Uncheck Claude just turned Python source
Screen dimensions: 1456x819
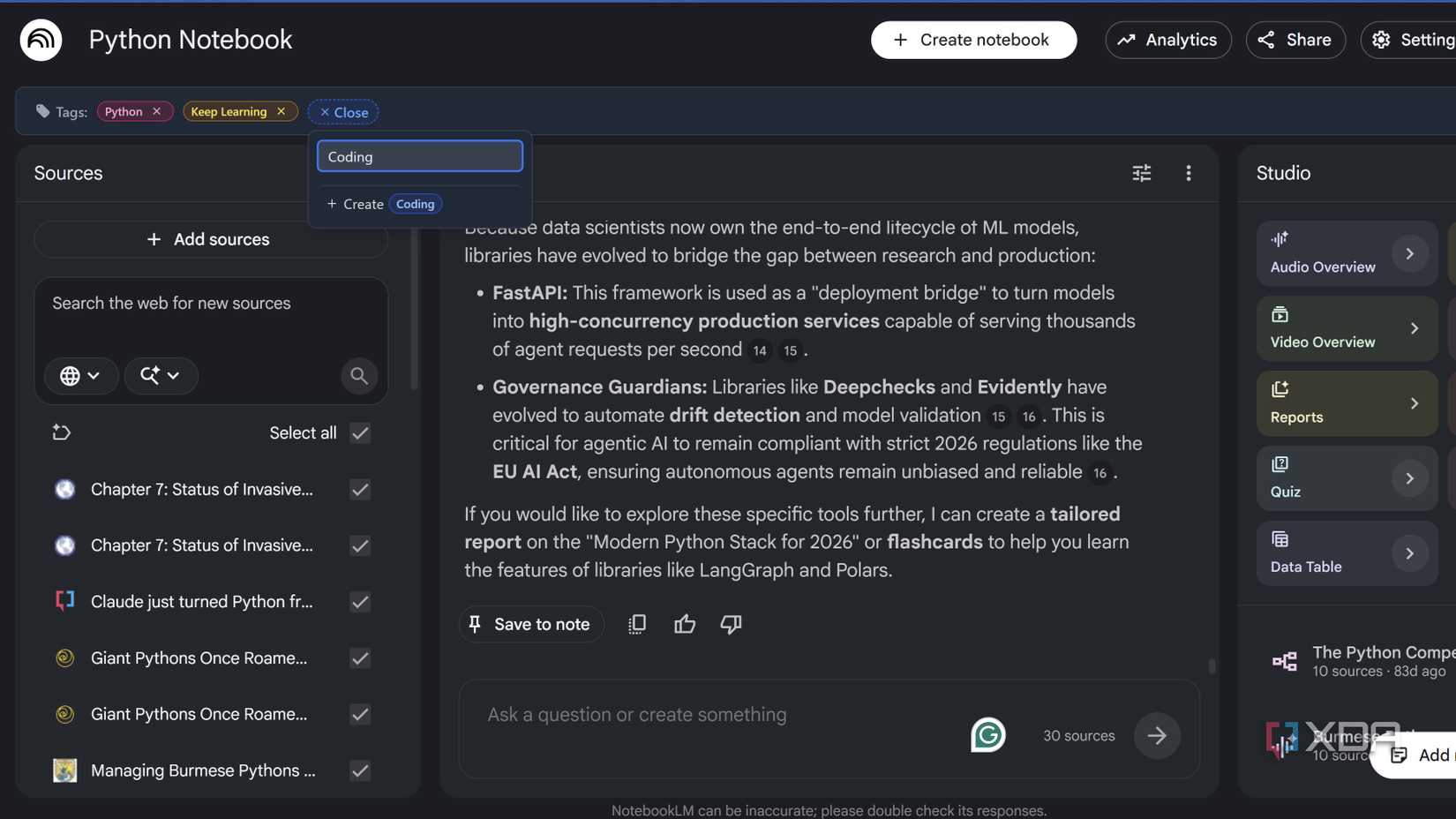(x=360, y=602)
